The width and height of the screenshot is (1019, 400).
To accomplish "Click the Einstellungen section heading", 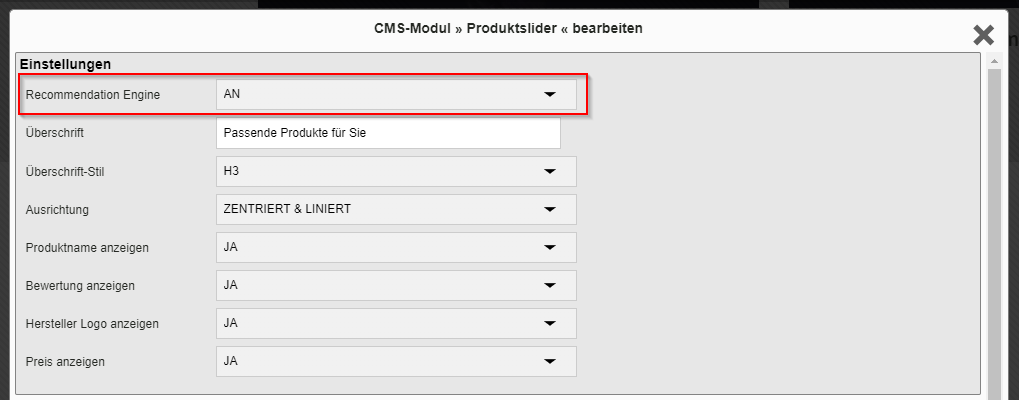I will [x=66, y=64].
